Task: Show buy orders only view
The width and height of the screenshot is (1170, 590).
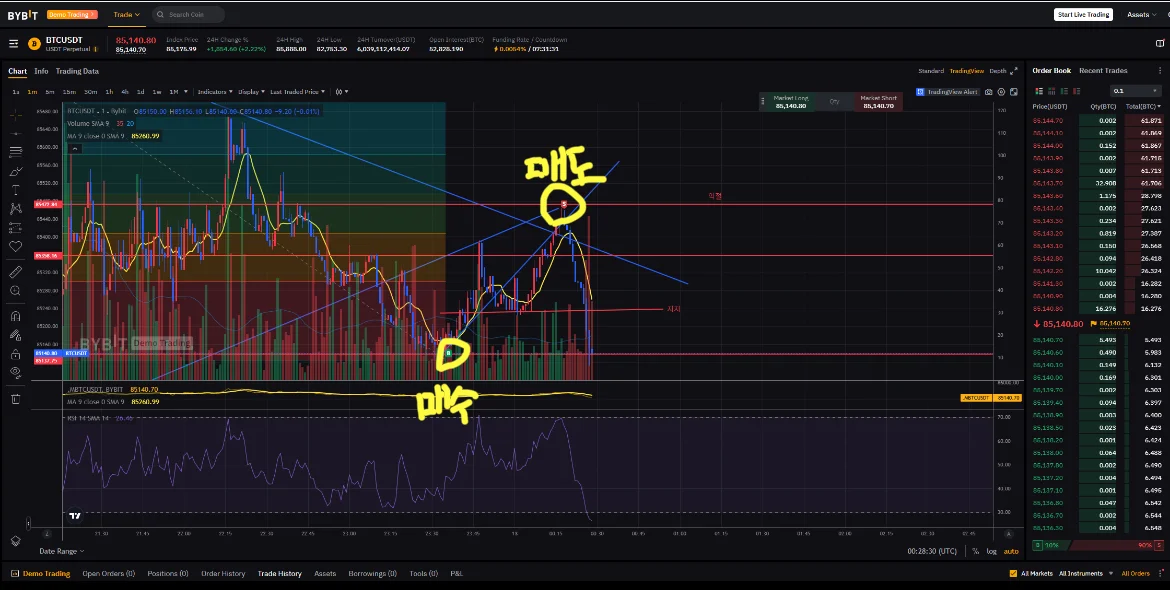Action: coord(1064,91)
